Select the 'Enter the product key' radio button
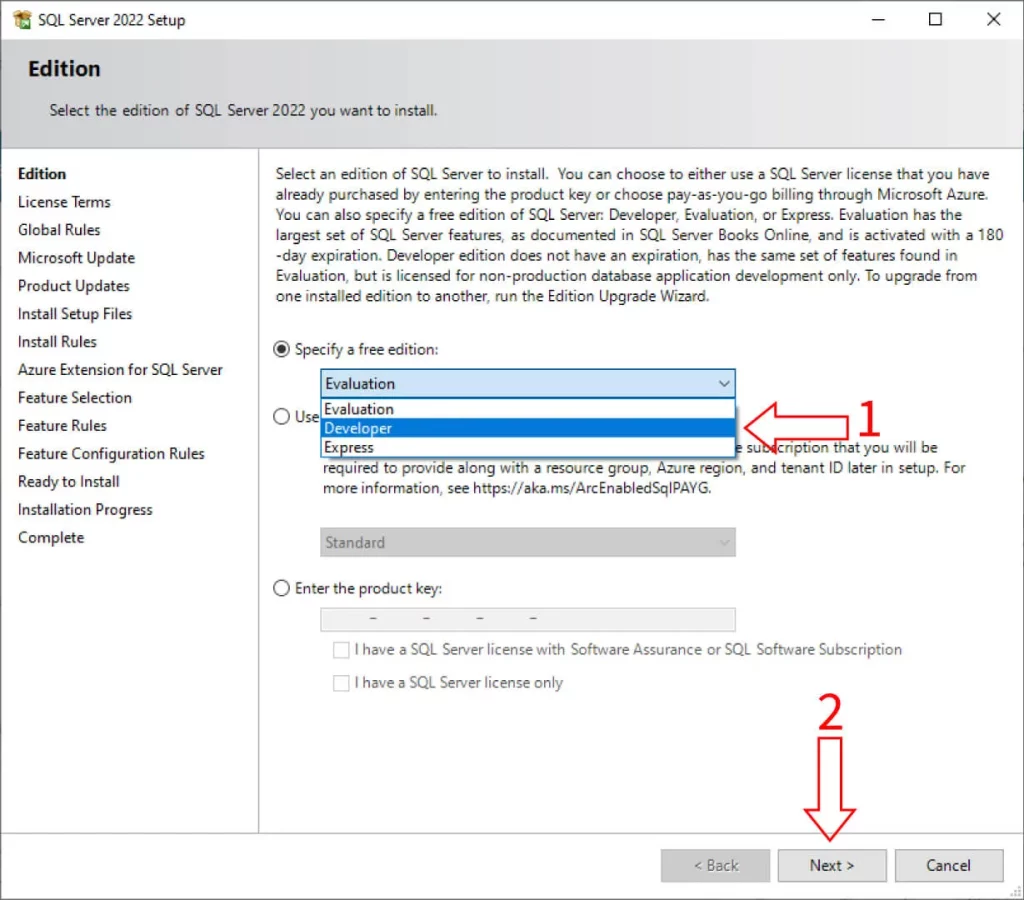This screenshot has width=1024, height=900. pyautogui.click(x=281, y=588)
